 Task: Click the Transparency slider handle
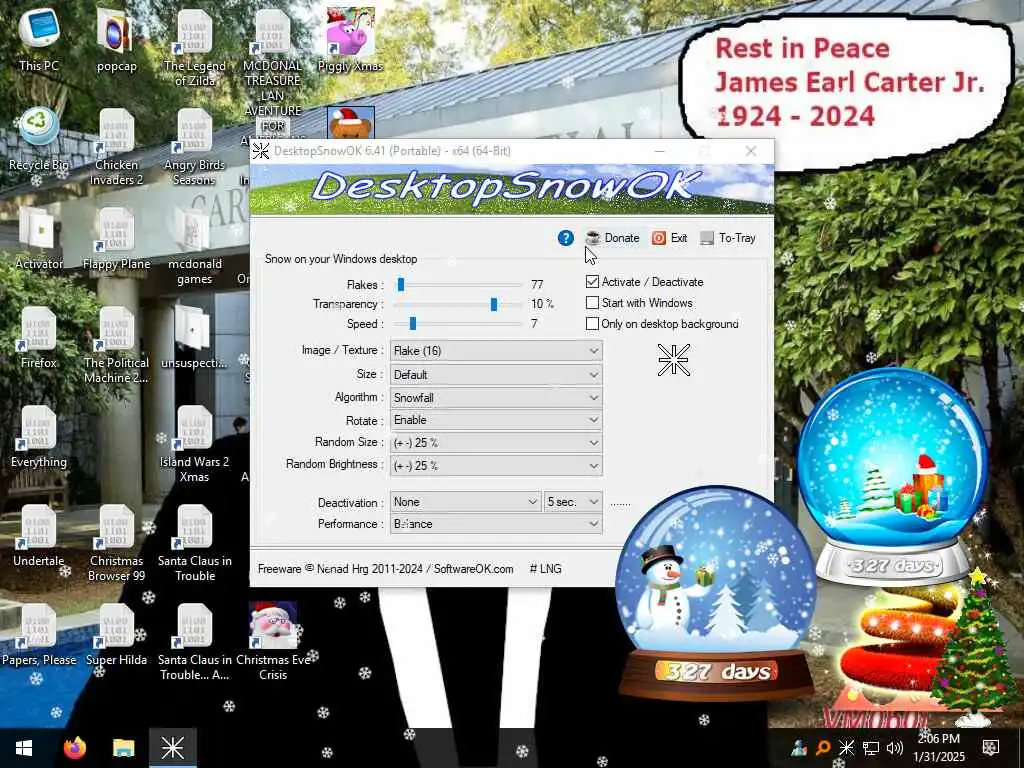click(x=494, y=304)
